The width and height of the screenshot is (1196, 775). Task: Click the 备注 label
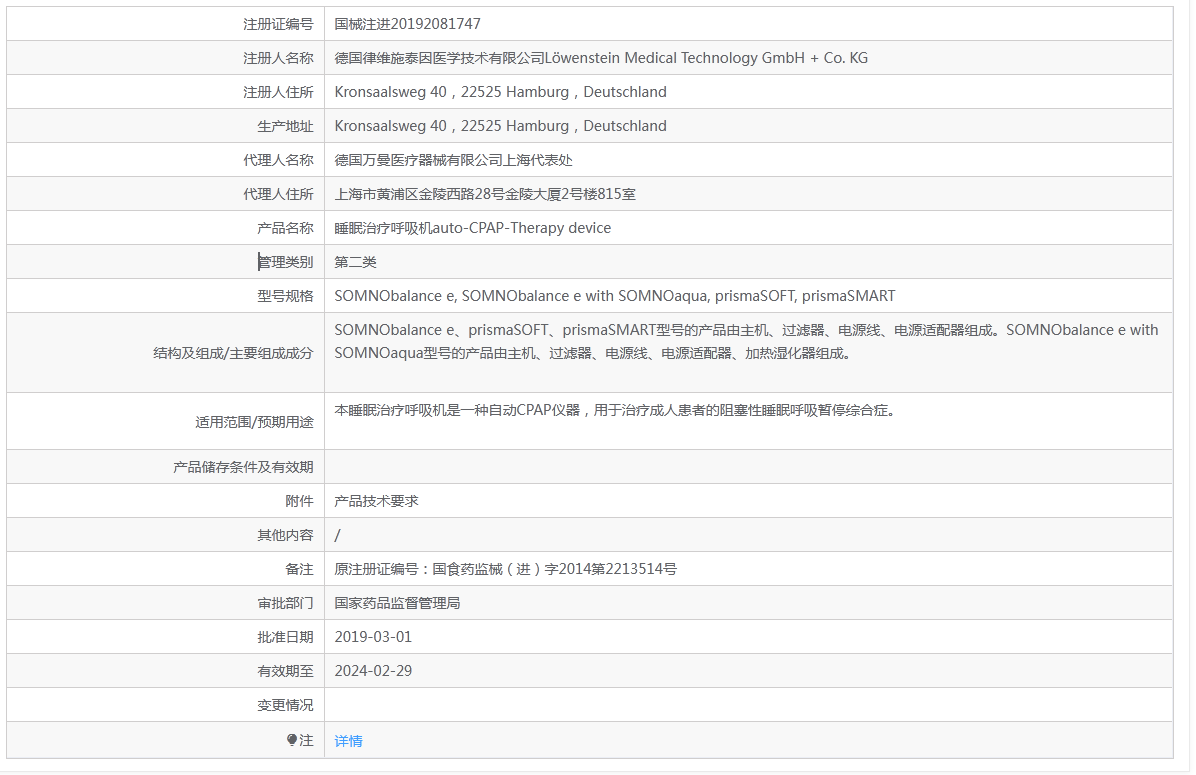click(x=299, y=569)
